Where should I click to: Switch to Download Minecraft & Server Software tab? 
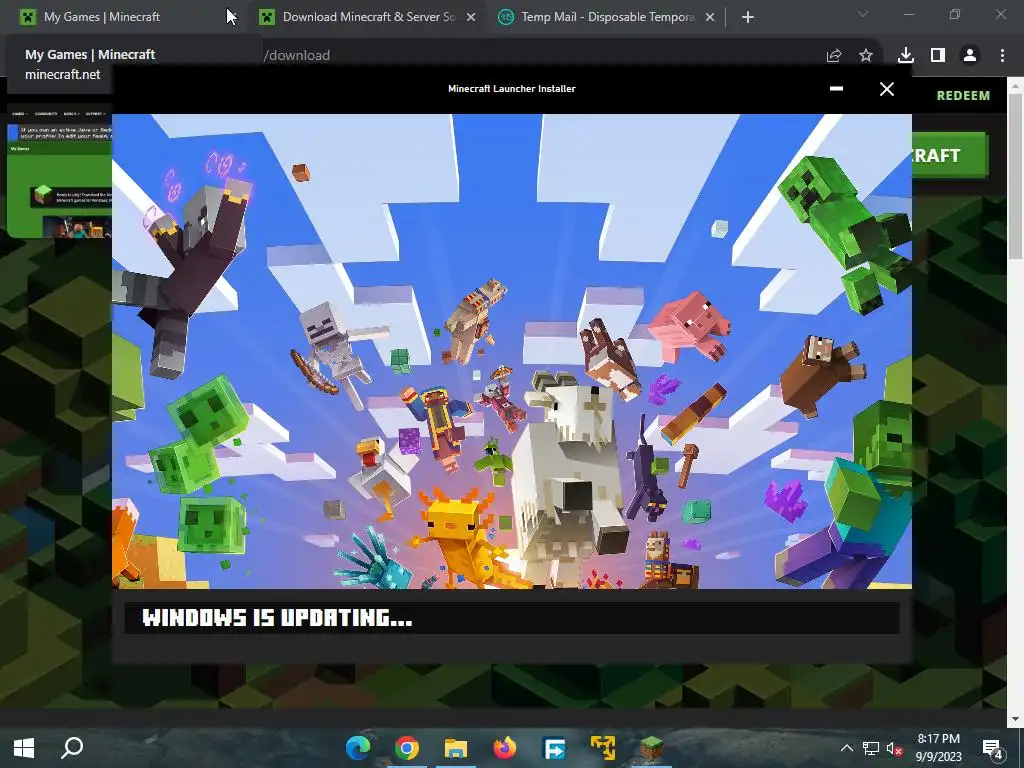coord(368,17)
